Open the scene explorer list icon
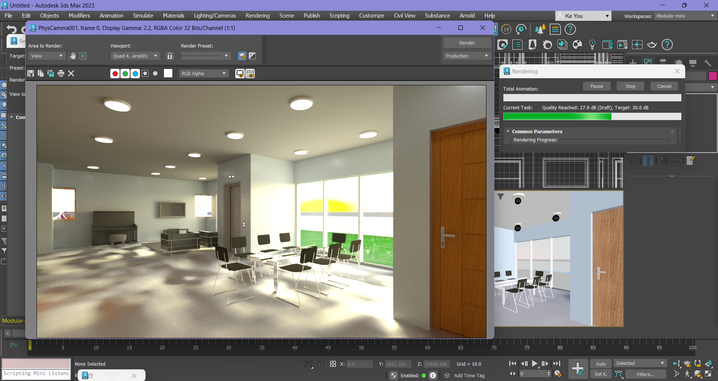718x381 pixels. 517,44
